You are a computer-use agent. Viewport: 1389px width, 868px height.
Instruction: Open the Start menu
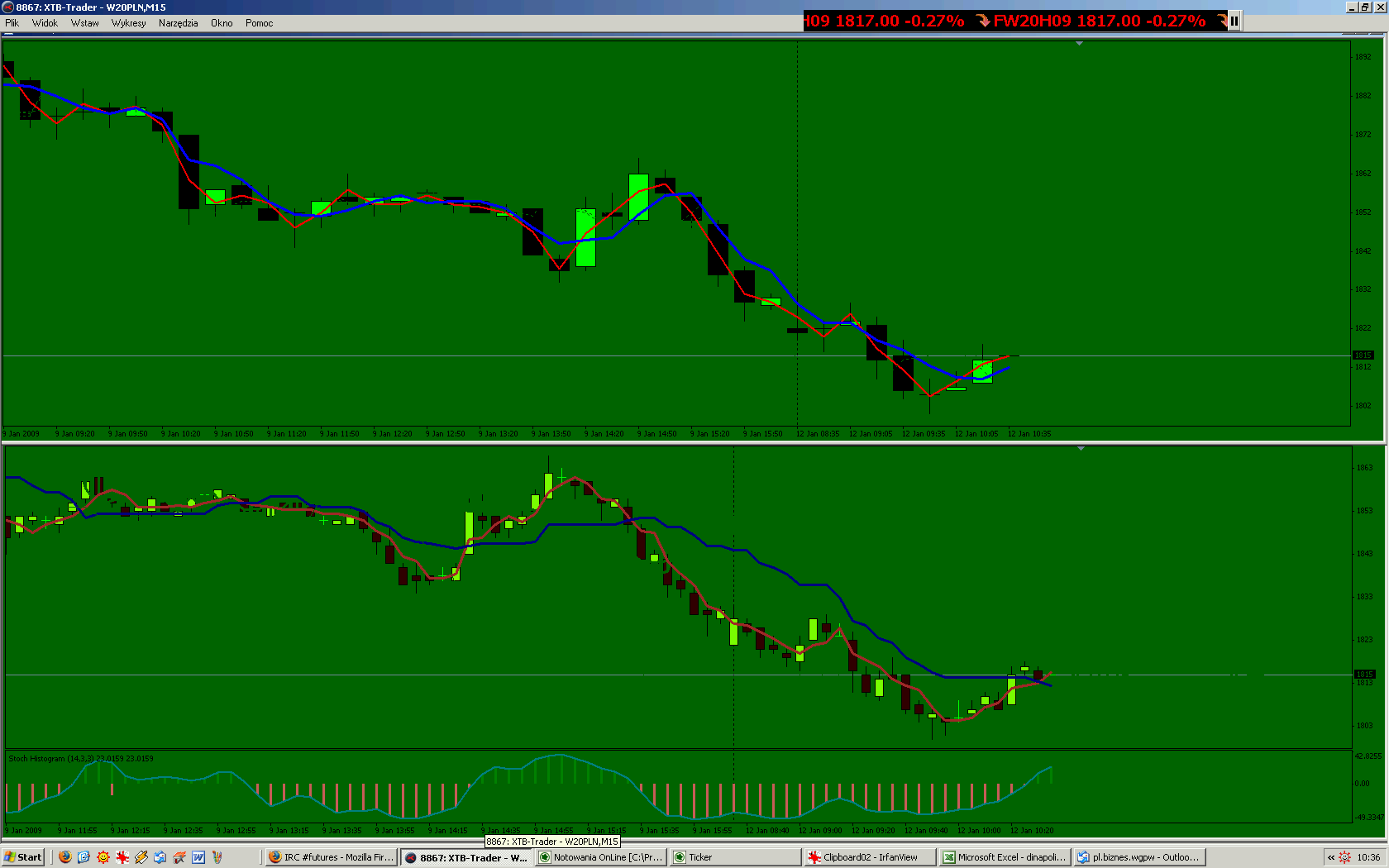pyautogui.click(x=22, y=857)
